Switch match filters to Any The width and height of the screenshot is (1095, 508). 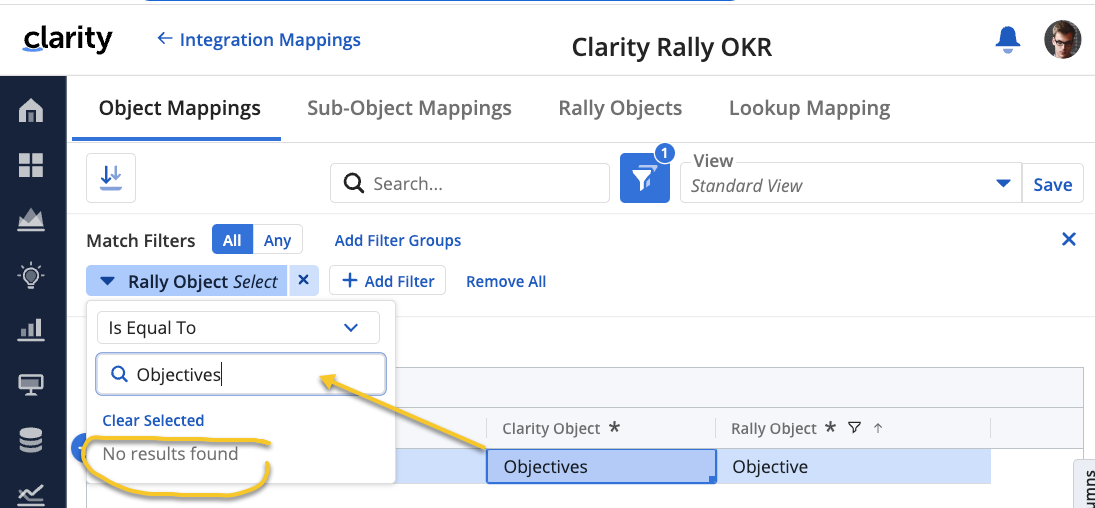277,240
